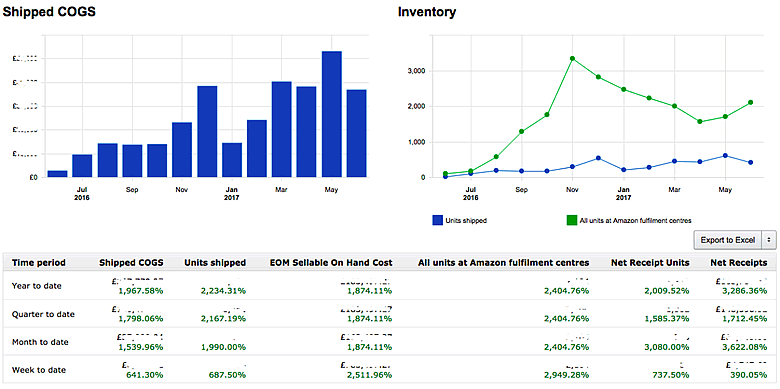Click the 641.30% week Shipped COGS value
This screenshot has width=780, height=389.
(x=146, y=375)
